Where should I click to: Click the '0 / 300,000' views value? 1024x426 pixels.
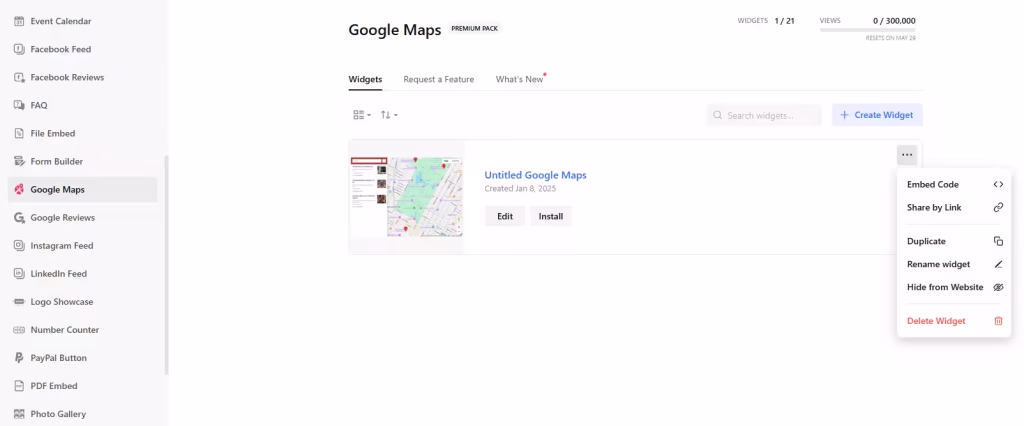pyautogui.click(x=894, y=21)
